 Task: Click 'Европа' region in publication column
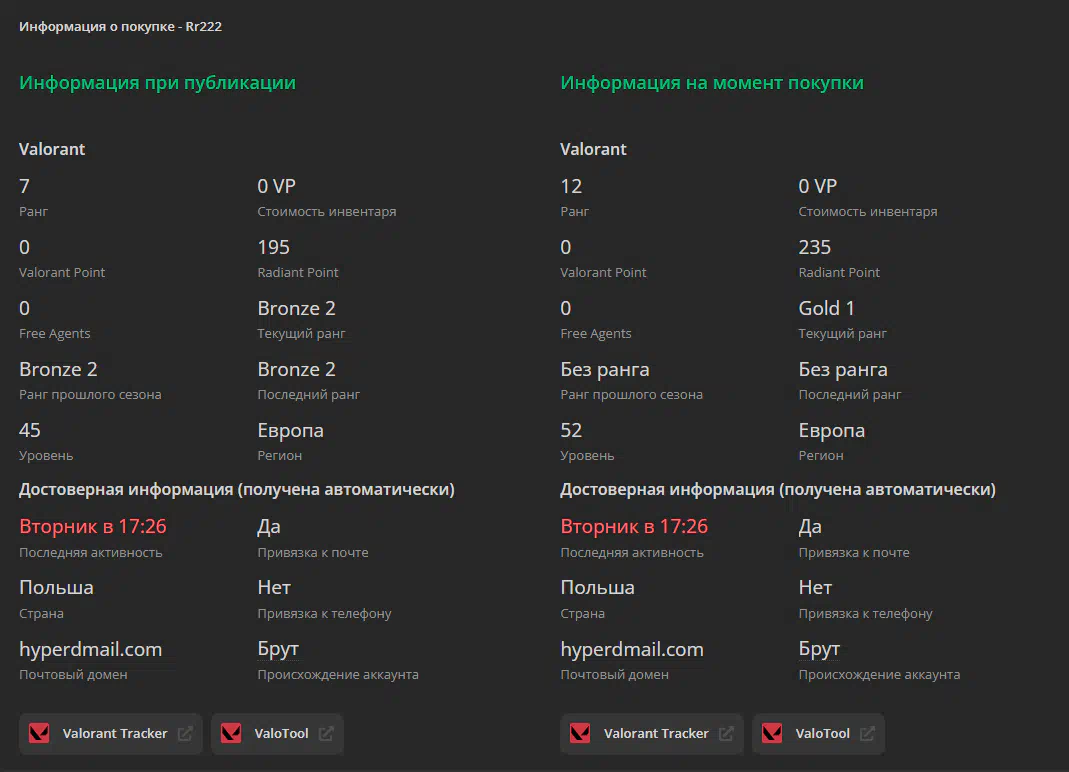(x=290, y=430)
